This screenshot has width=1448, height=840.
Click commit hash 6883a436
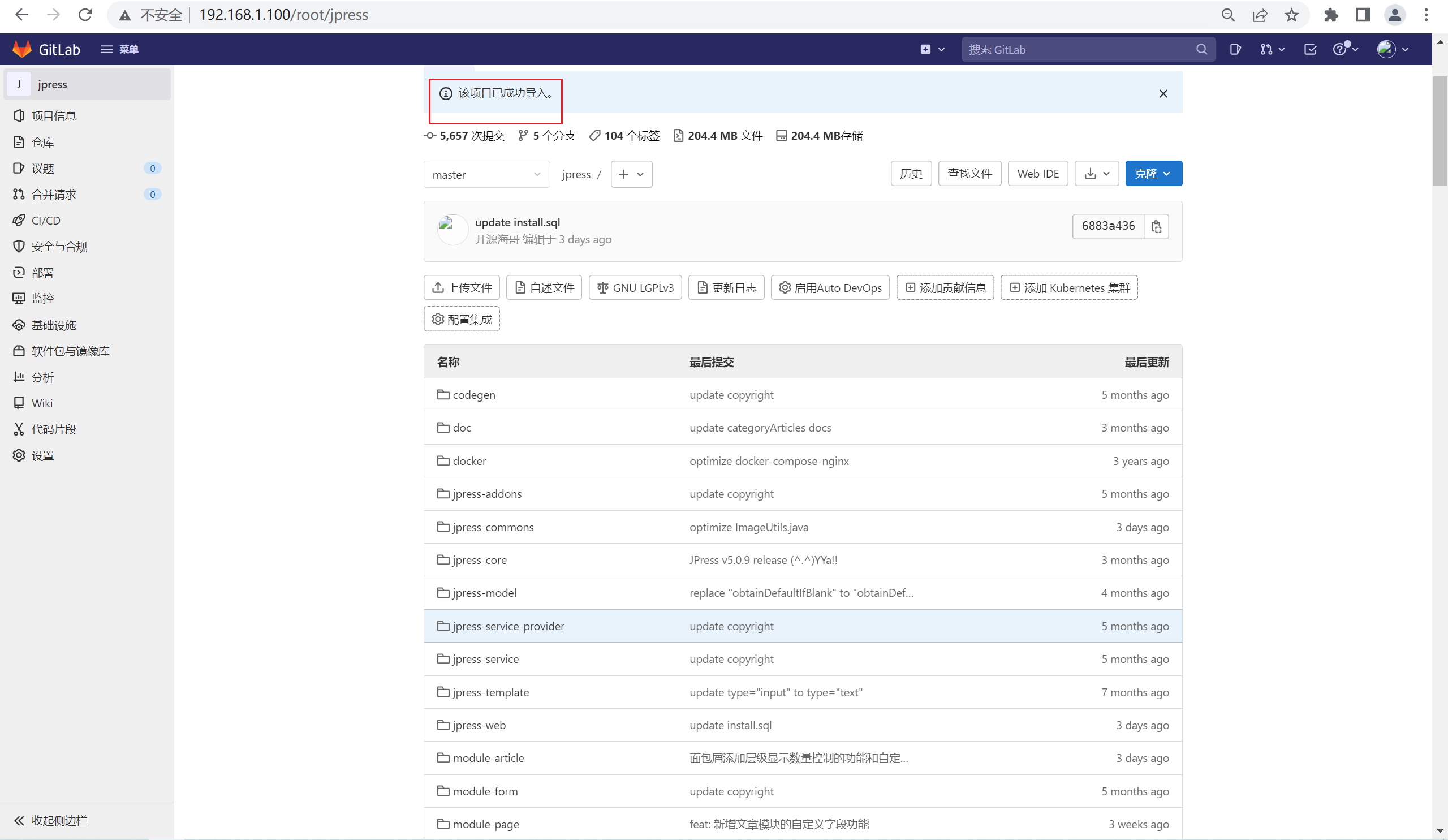(1108, 226)
